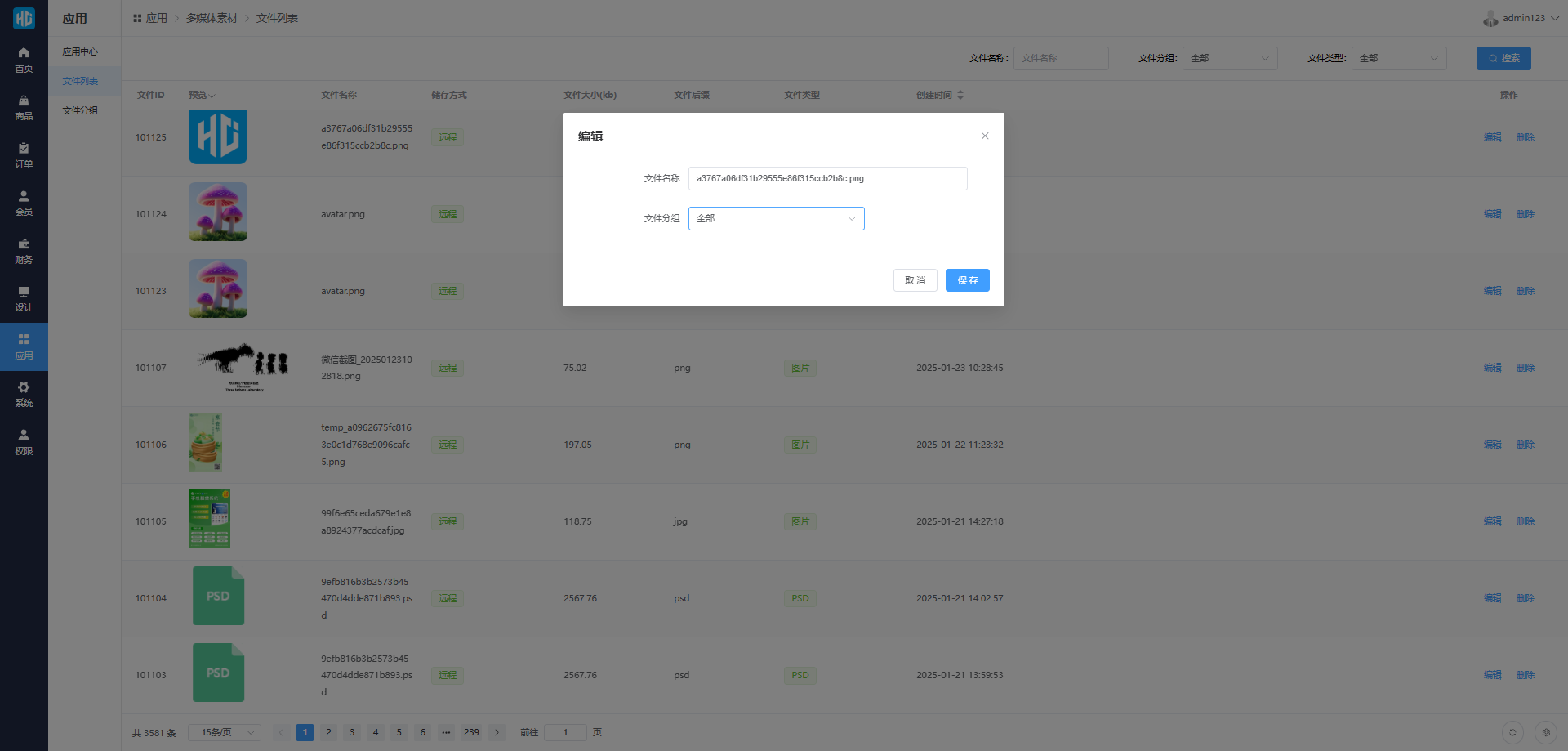Select 应用中心 in the side menu
Viewport: 1568px width, 751px height.
point(80,51)
